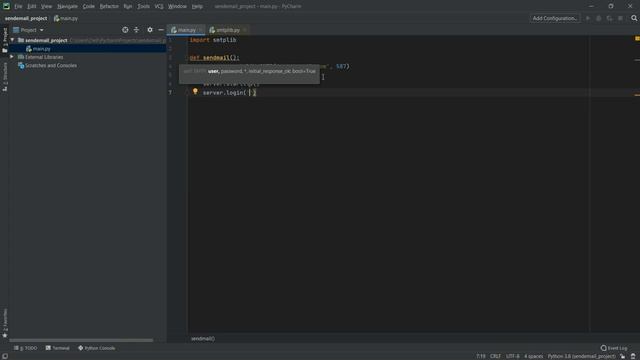Open the Tools menu
Viewport: 640px width, 360px height.
coord(143,7)
